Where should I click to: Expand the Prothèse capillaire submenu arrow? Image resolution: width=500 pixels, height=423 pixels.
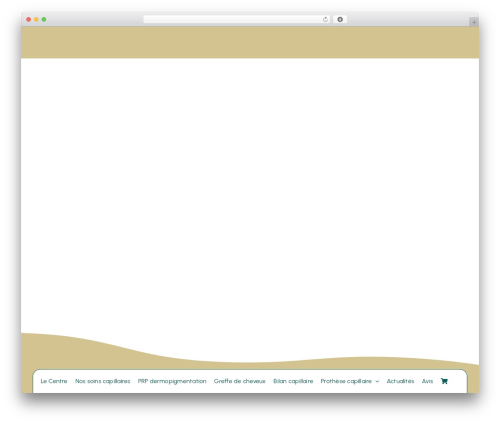click(x=377, y=381)
